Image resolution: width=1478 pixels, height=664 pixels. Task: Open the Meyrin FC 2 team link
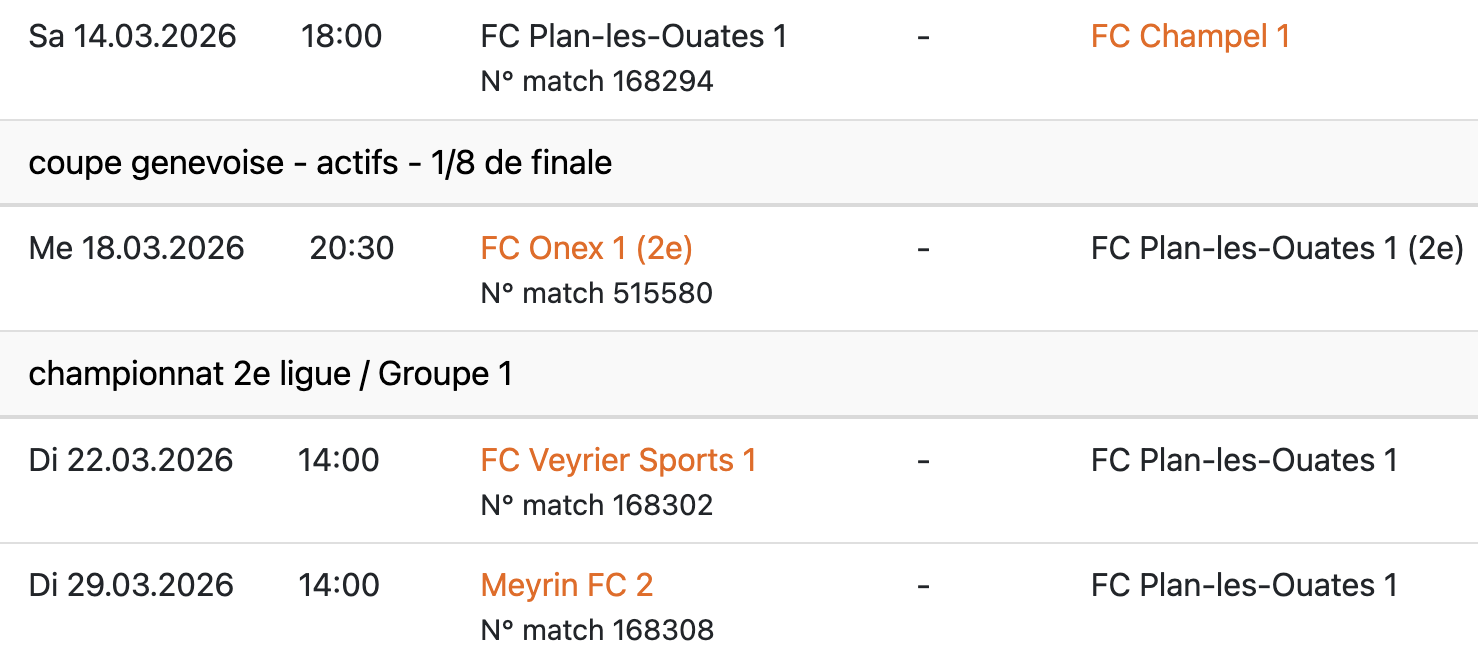coord(566,585)
